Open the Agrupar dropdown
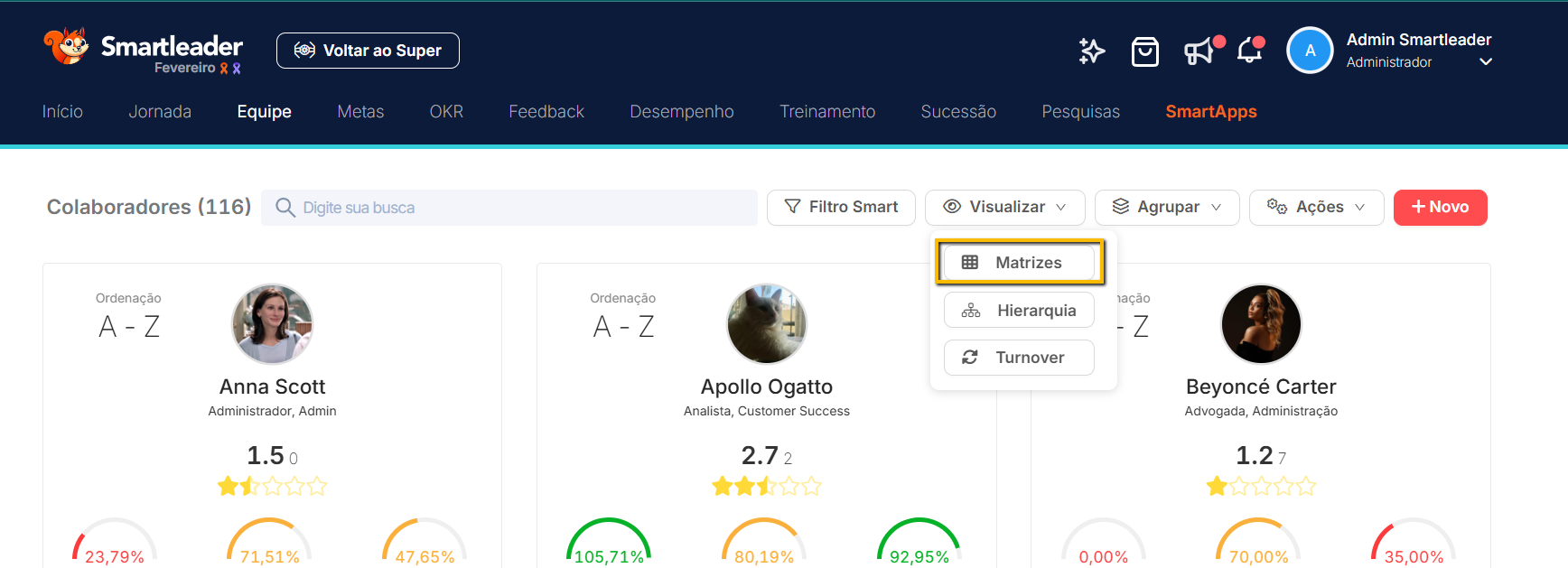 click(x=1167, y=207)
